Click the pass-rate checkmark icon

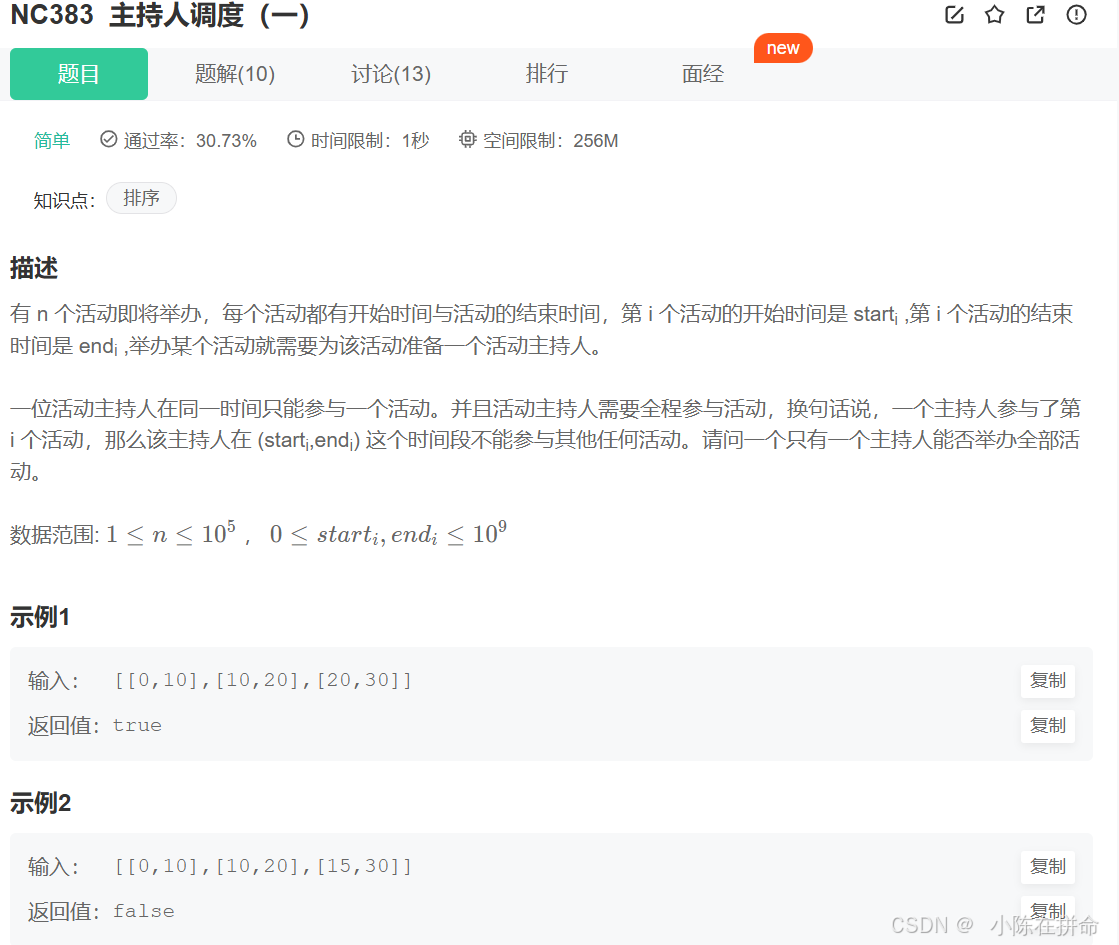108,139
